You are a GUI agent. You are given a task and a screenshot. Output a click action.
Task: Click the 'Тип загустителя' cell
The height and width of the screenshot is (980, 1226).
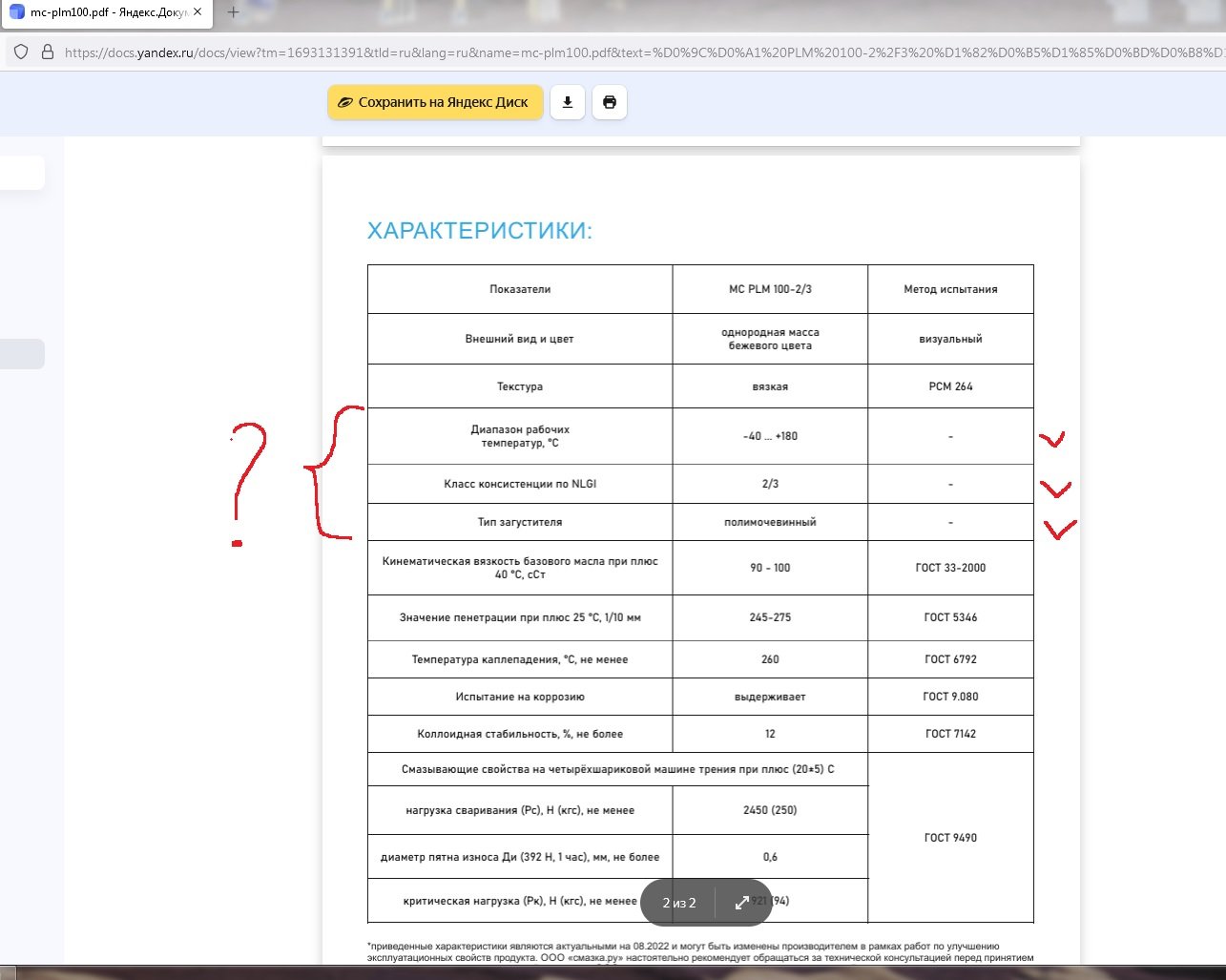tap(520, 522)
